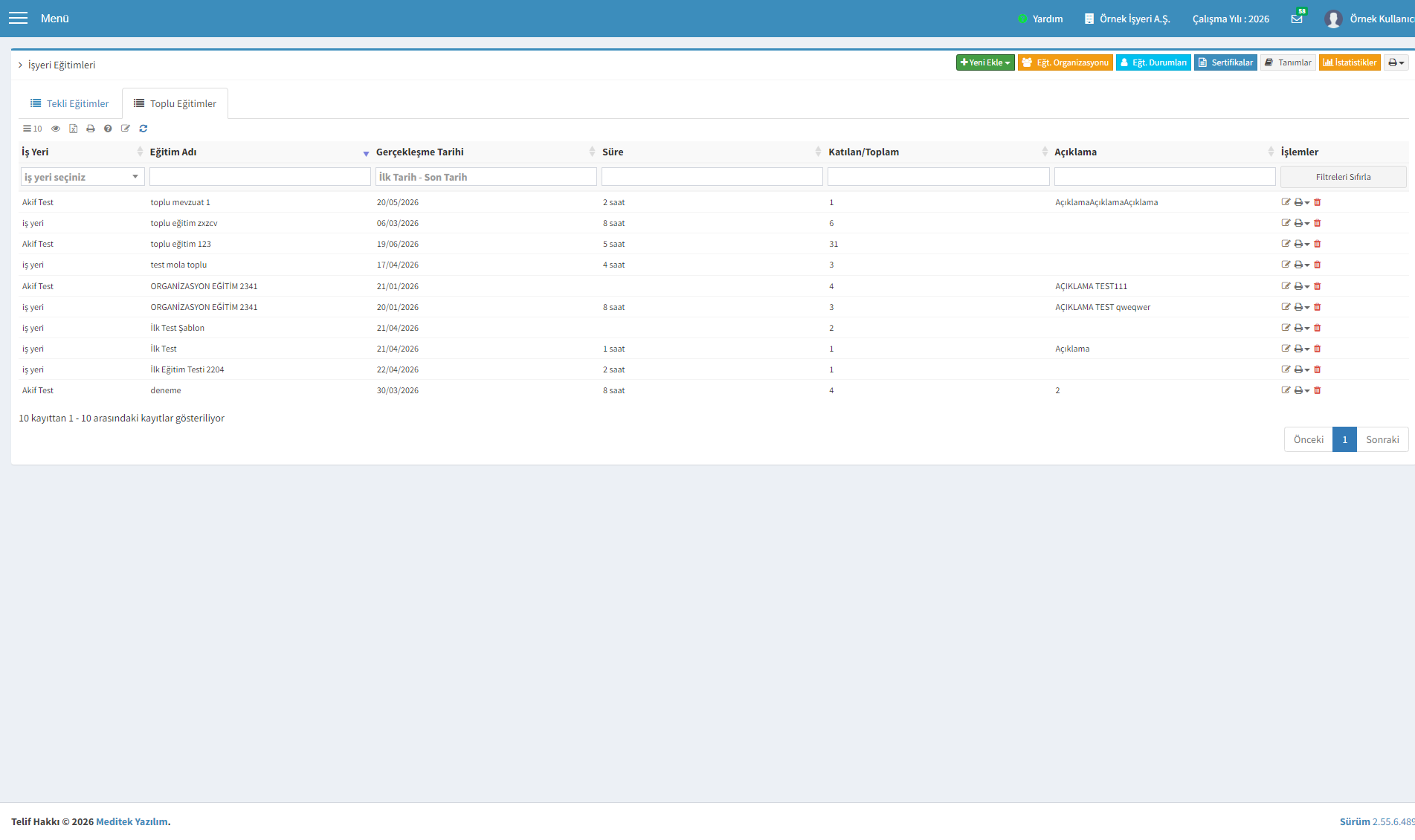Open the Meditek Yazılım footer link
Image resolution: width=1415 pixels, height=840 pixels.
[132, 821]
